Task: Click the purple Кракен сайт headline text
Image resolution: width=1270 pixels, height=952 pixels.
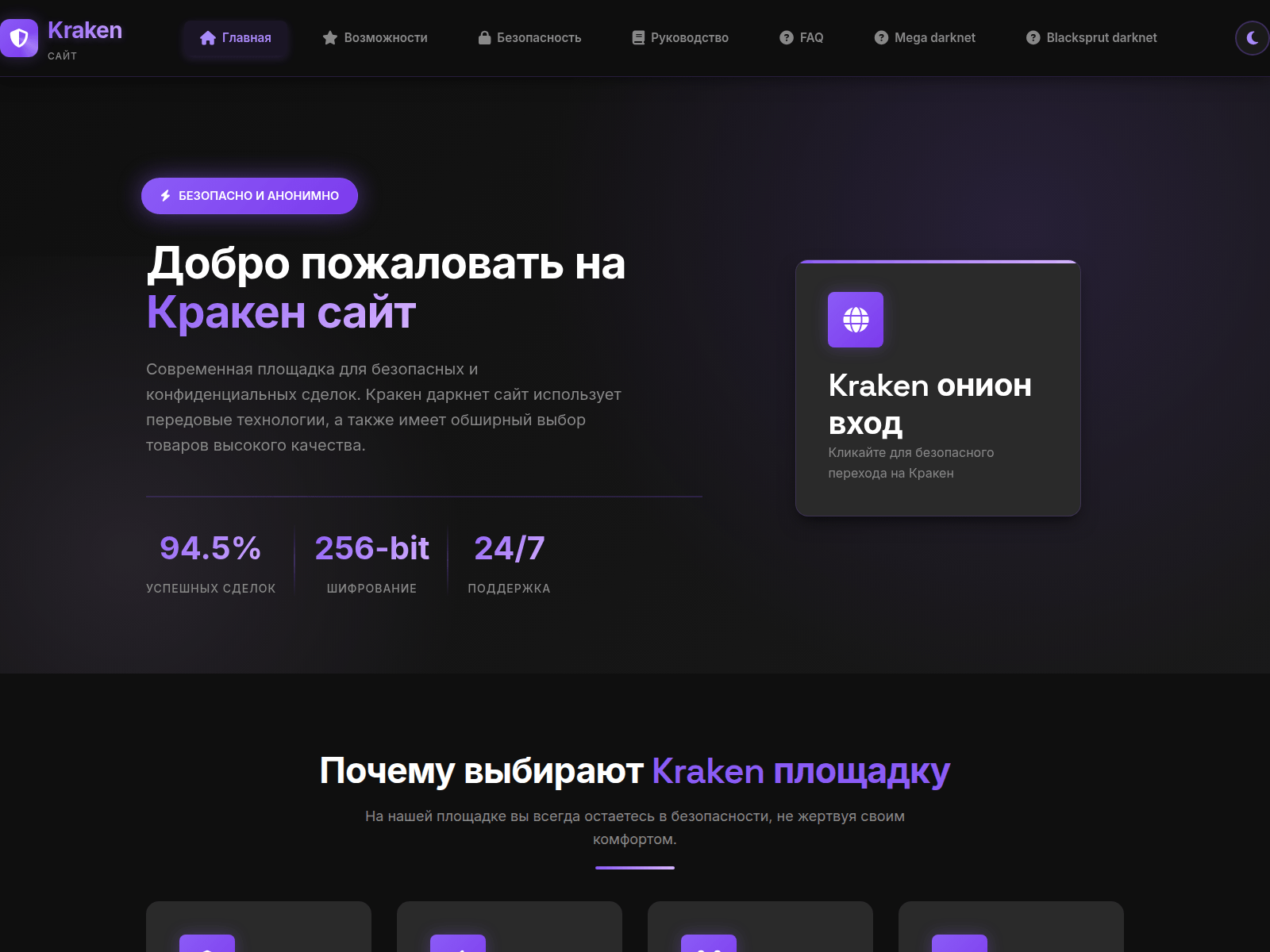Action: (281, 313)
